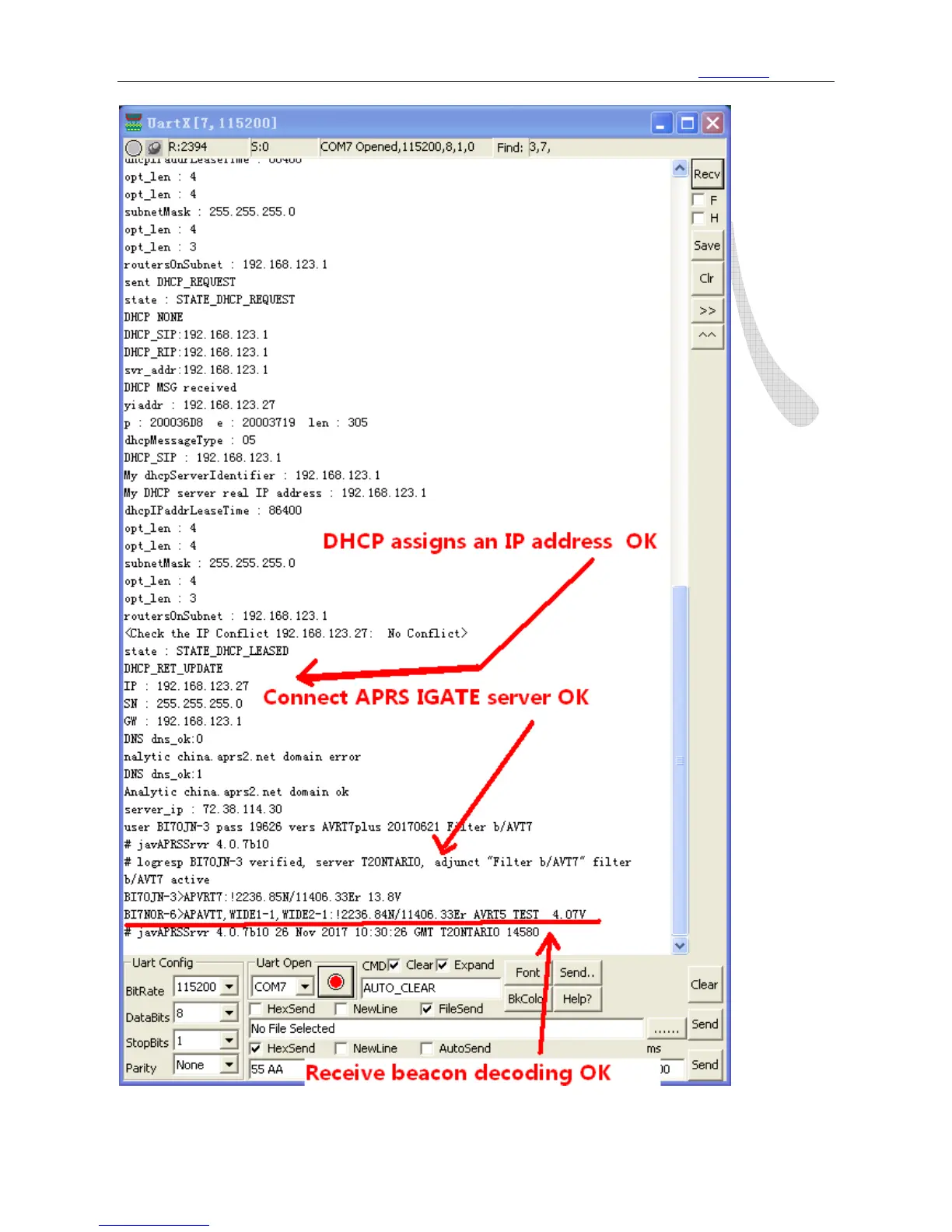Click the COM7 Opened,115200,8,1,0 status text
952x1232 pixels.
tap(397, 147)
